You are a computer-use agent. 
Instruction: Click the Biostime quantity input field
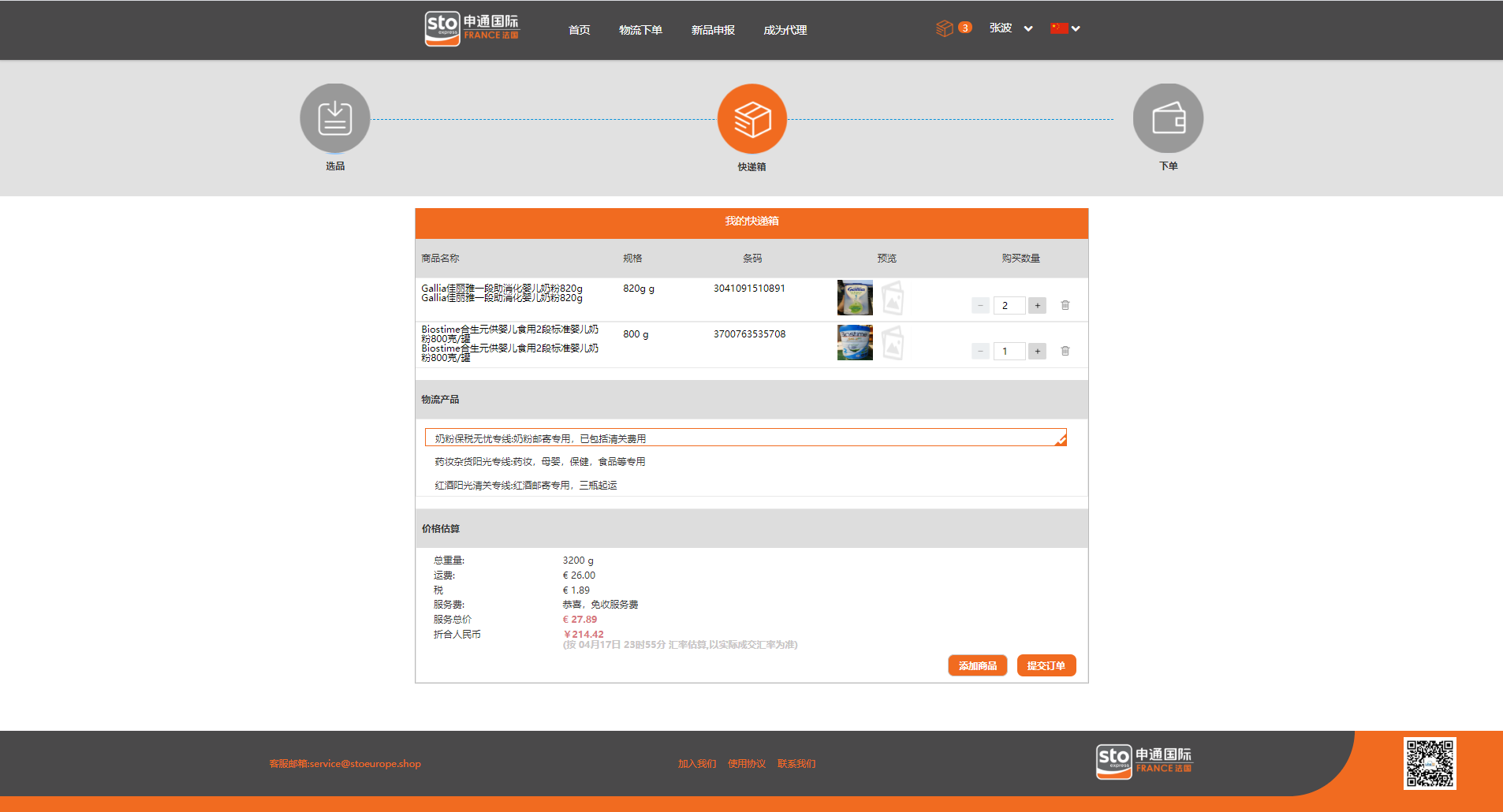[x=1009, y=351]
